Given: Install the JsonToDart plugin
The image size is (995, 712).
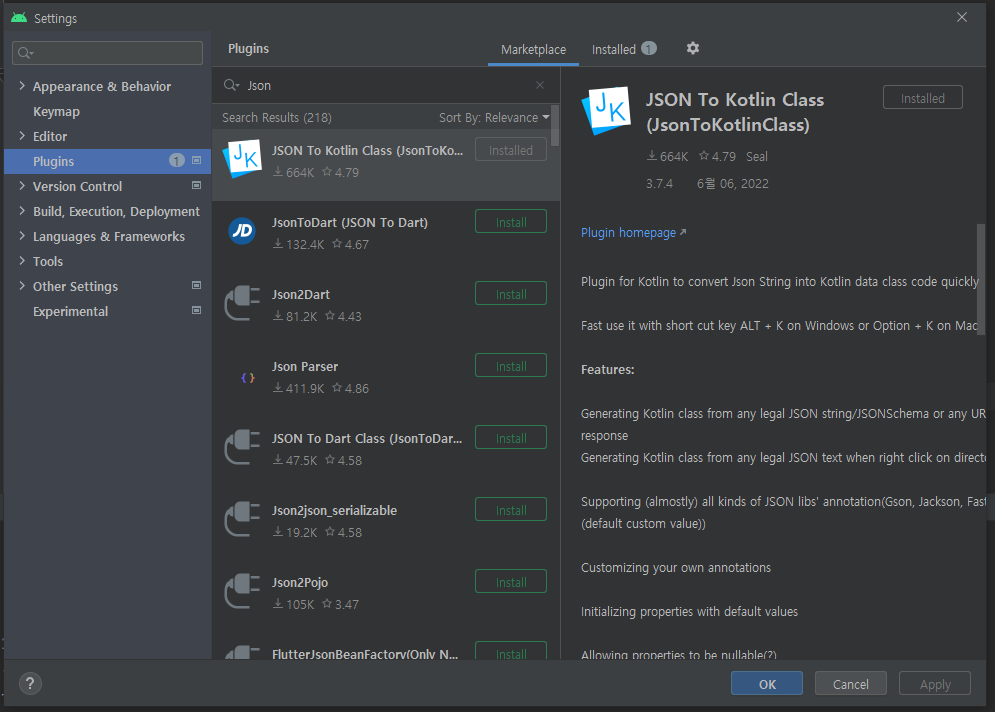Looking at the screenshot, I should click(x=511, y=222).
